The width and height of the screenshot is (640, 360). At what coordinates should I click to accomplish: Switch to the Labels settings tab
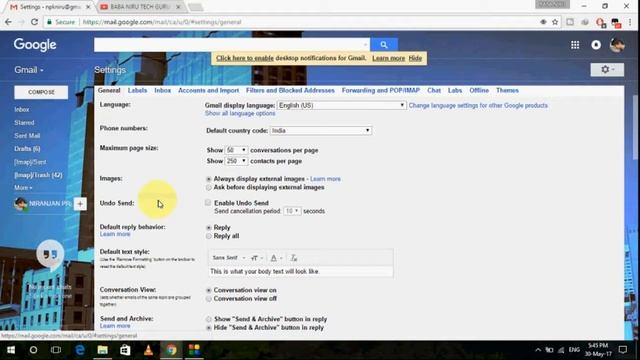137,90
